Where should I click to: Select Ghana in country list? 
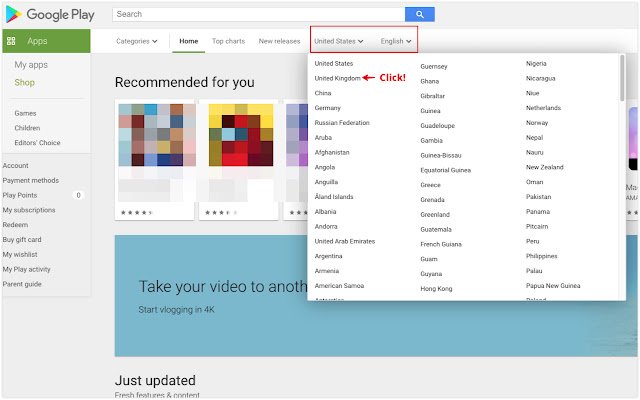coord(429,81)
